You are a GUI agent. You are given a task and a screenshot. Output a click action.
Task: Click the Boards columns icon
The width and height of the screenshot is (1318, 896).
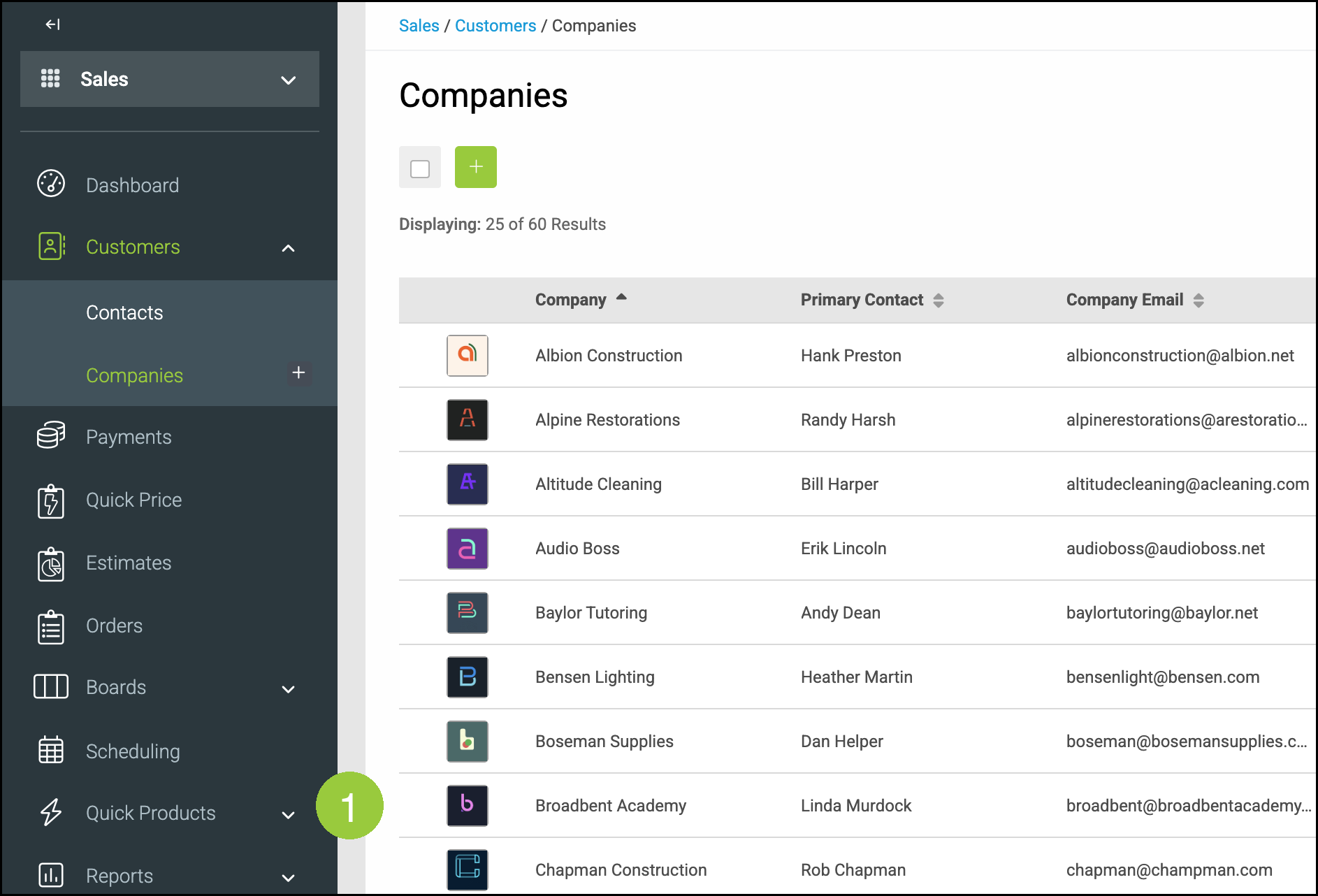click(x=51, y=686)
